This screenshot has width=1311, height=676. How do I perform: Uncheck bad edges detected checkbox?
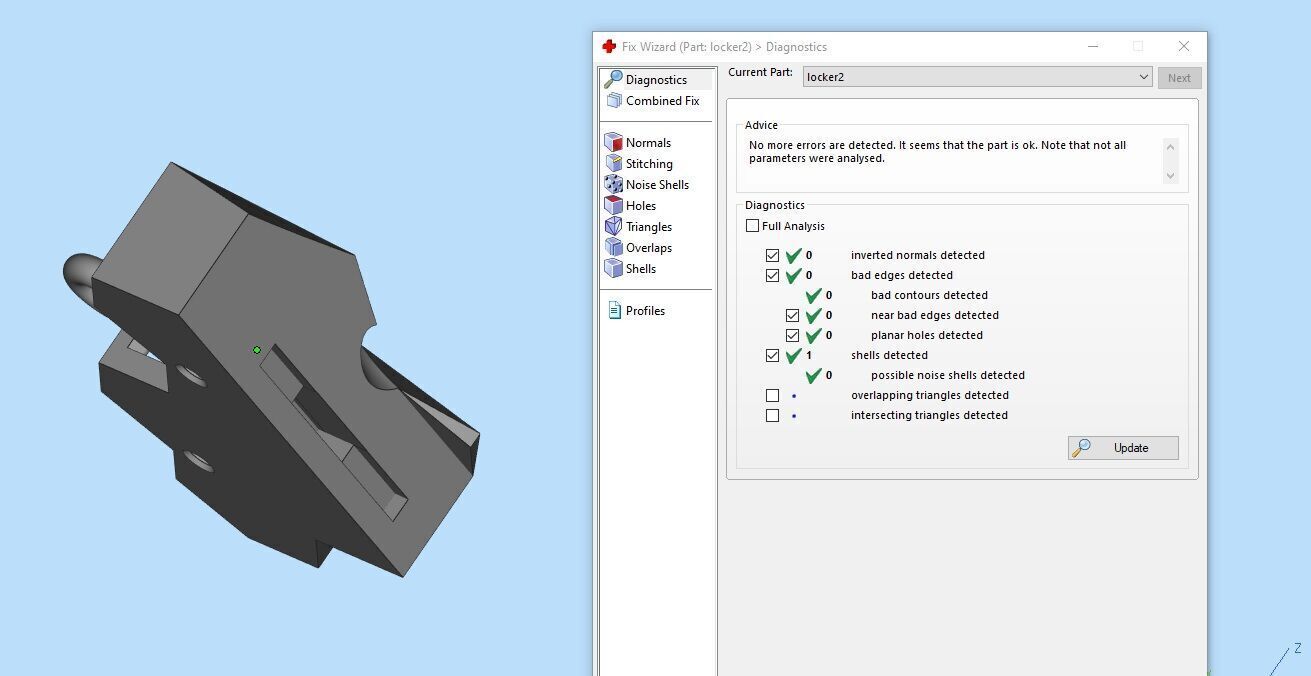click(772, 275)
